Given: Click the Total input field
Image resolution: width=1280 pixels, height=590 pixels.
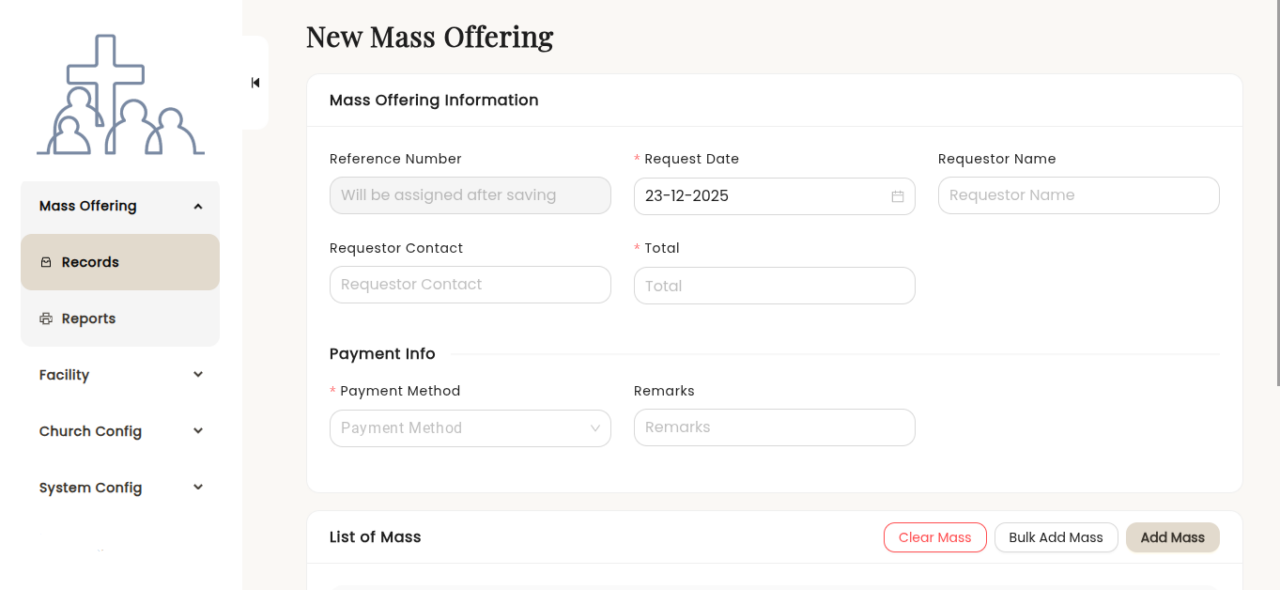Looking at the screenshot, I should click(774, 286).
